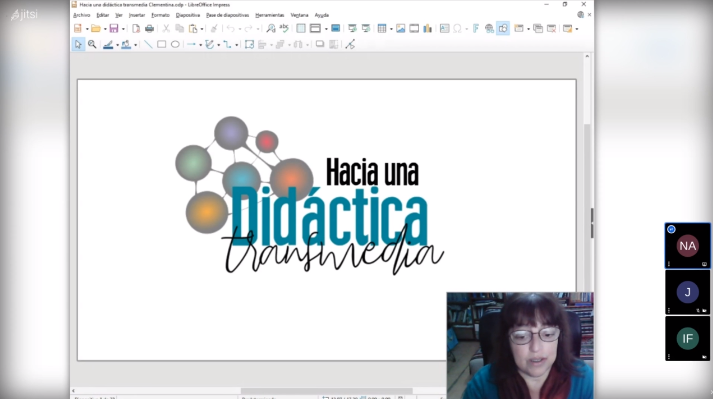Click the Insert Hyperlink globe icon

click(489, 29)
